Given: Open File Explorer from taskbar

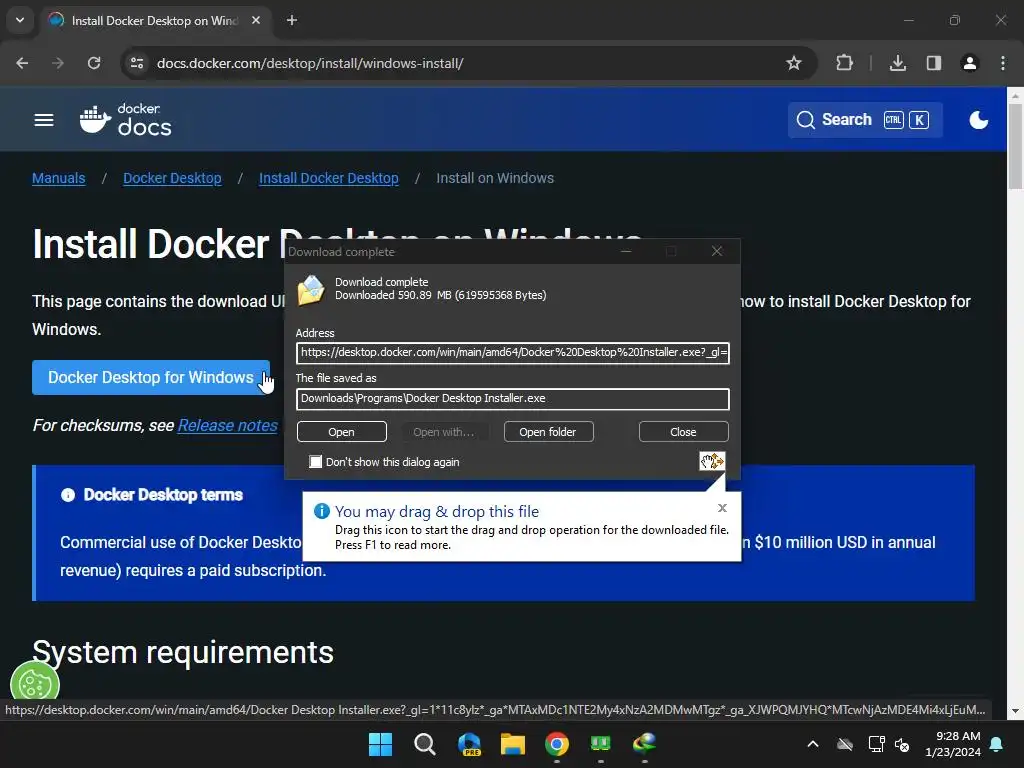Looking at the screenshot, I should 513,744.
